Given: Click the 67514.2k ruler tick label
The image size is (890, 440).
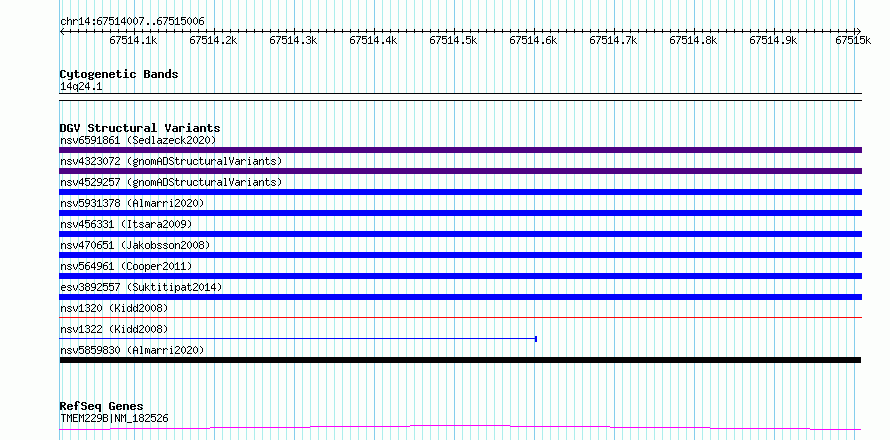Looking at the screenshot, I should click(x=213, y=40).
